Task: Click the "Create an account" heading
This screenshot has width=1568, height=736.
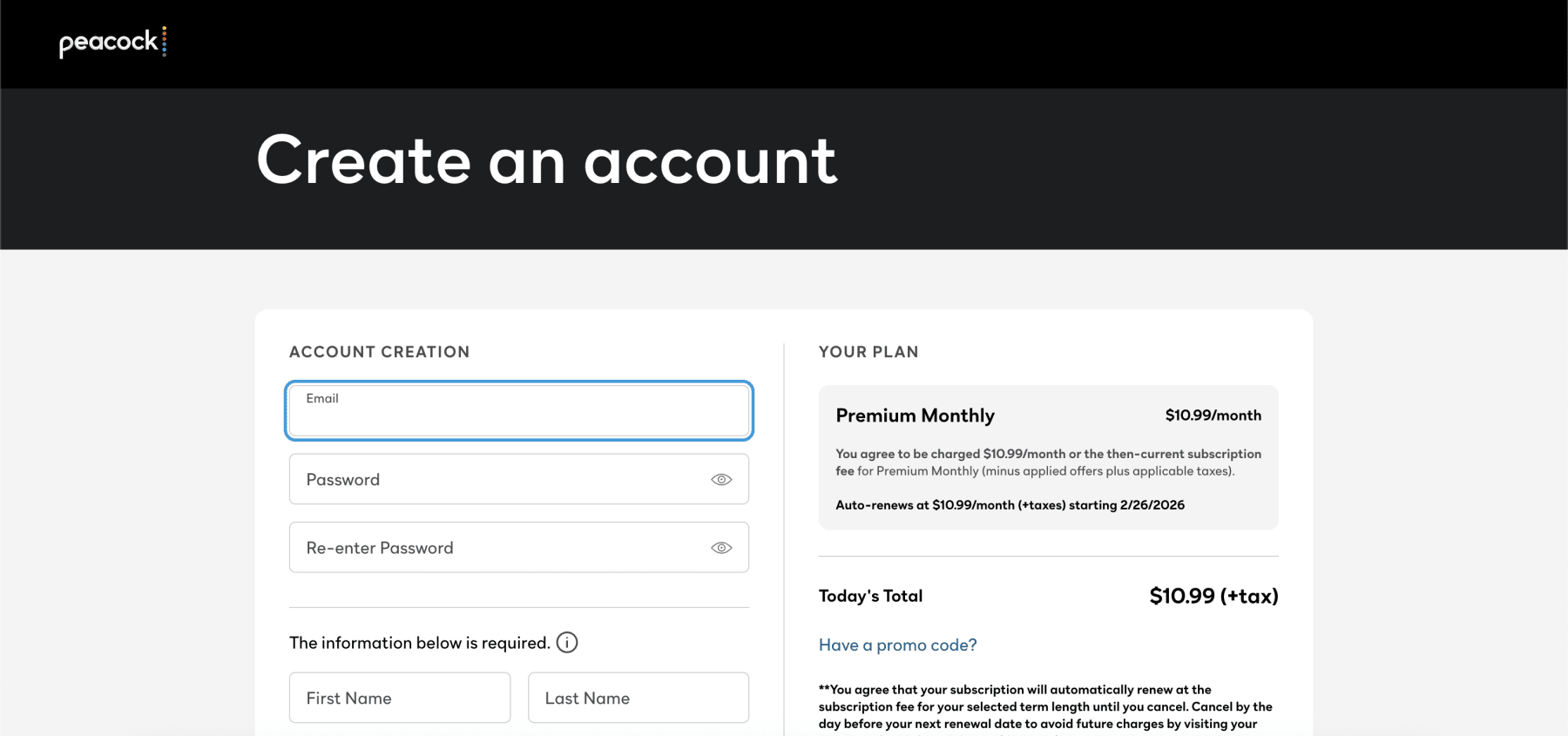Action: pos(546,161)
